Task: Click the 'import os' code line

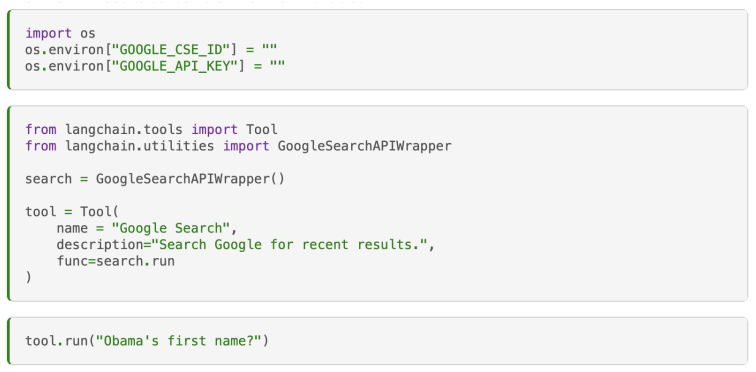Action: [60, 34]
